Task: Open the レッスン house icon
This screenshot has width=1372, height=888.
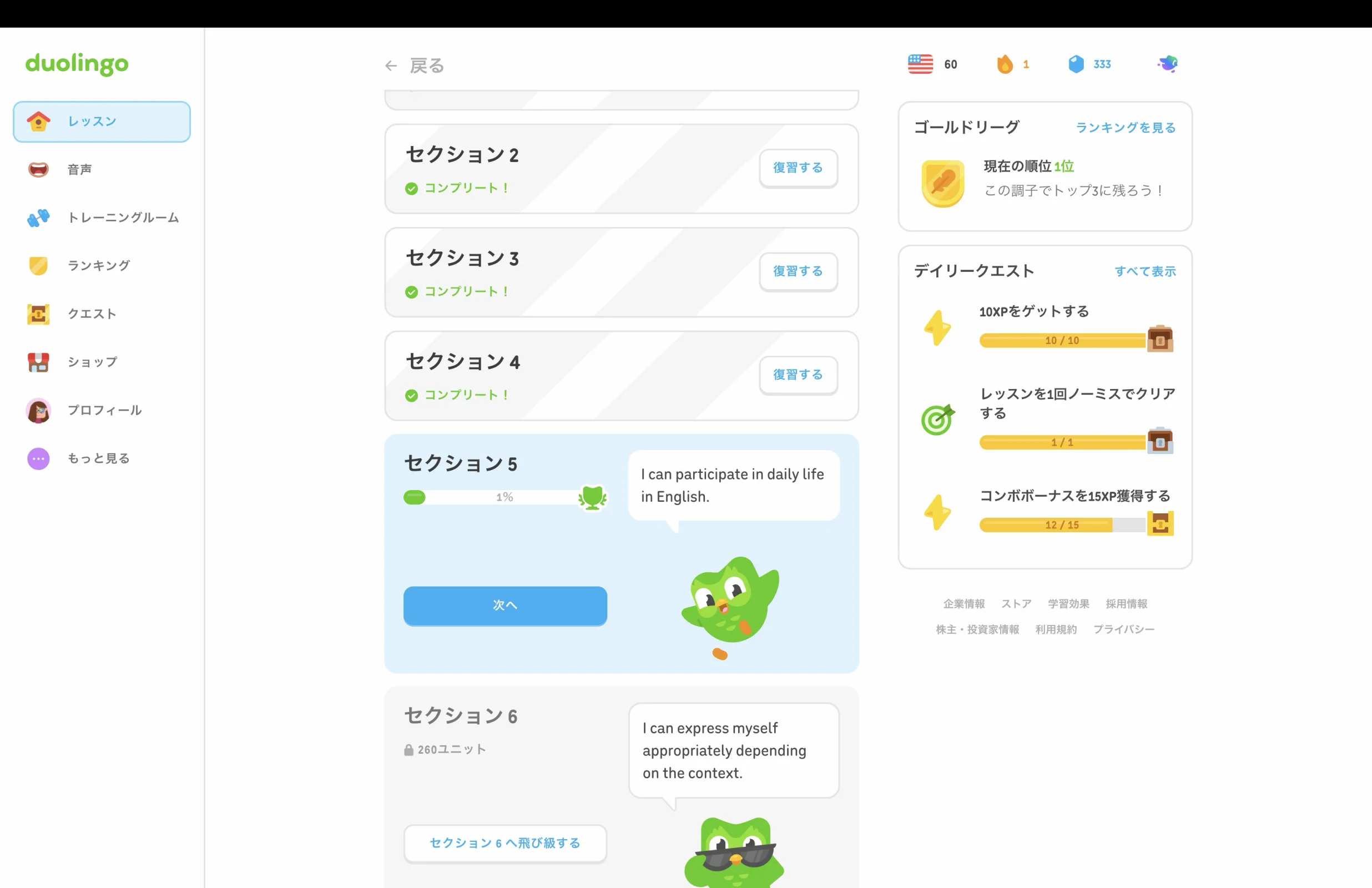Action: pyautogui.click(x=39, y=121)
